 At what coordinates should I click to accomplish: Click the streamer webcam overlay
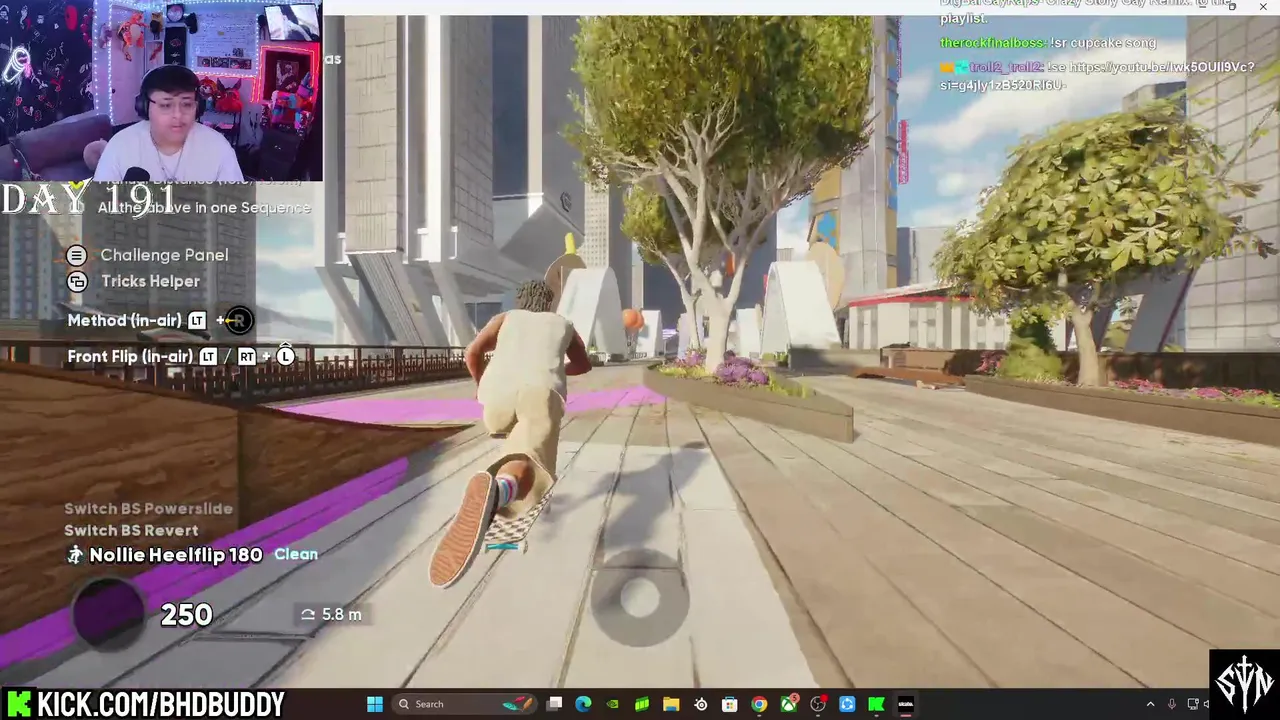coord(161,90)
